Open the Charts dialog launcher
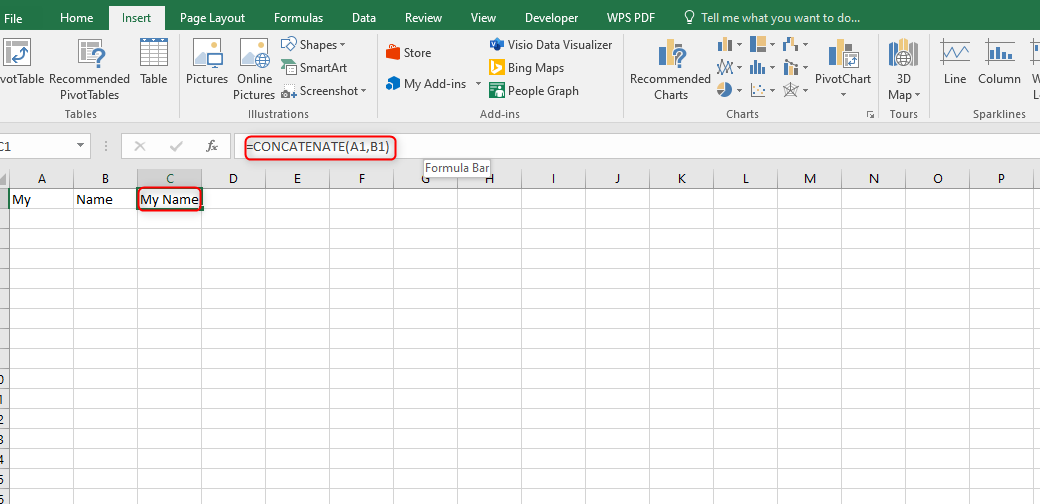This screenshot has height=504, width=1040. point(870,115)
